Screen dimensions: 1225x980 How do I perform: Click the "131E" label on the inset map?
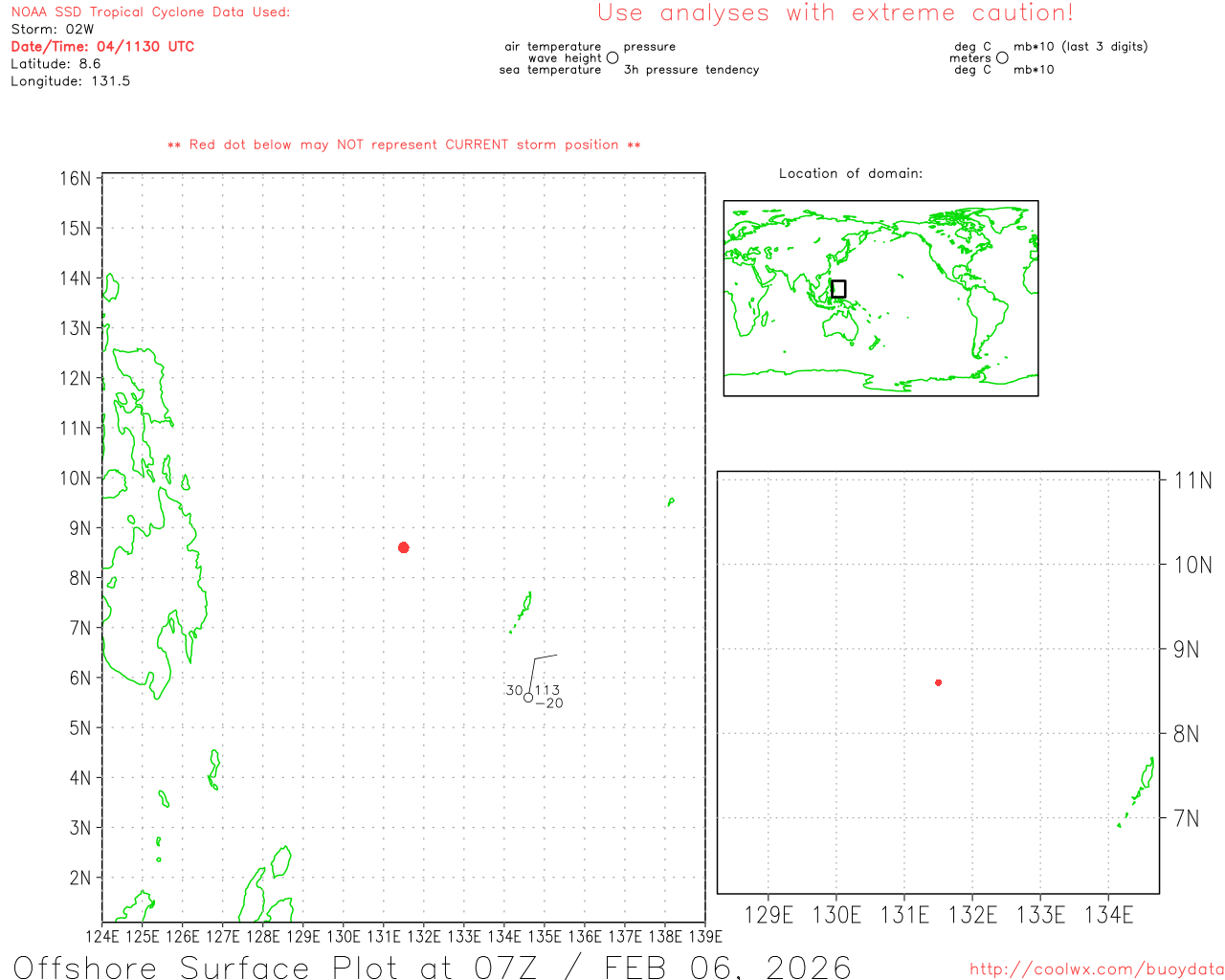904,915
